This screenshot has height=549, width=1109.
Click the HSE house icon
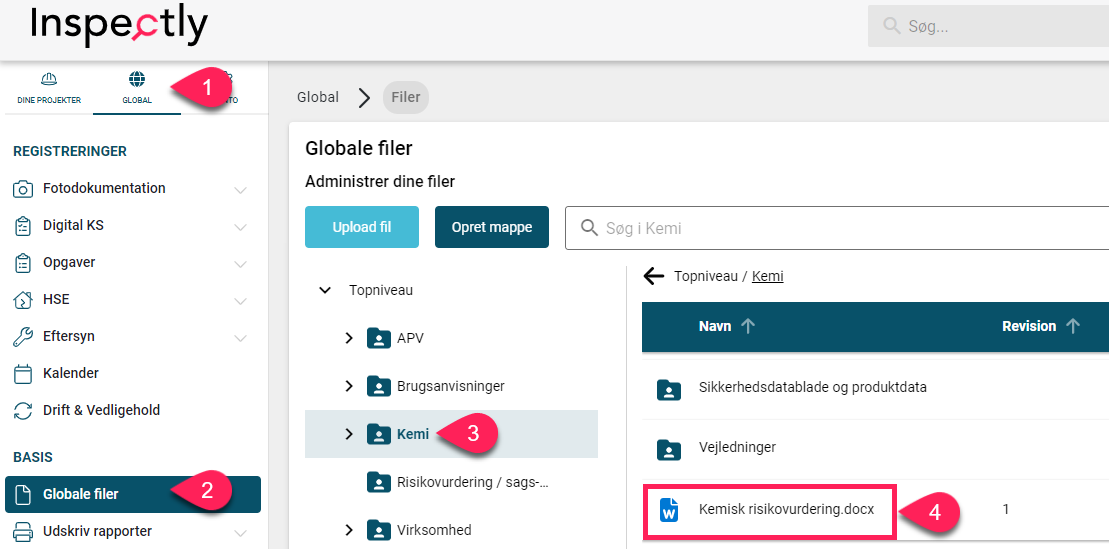(x=23, y=299)
